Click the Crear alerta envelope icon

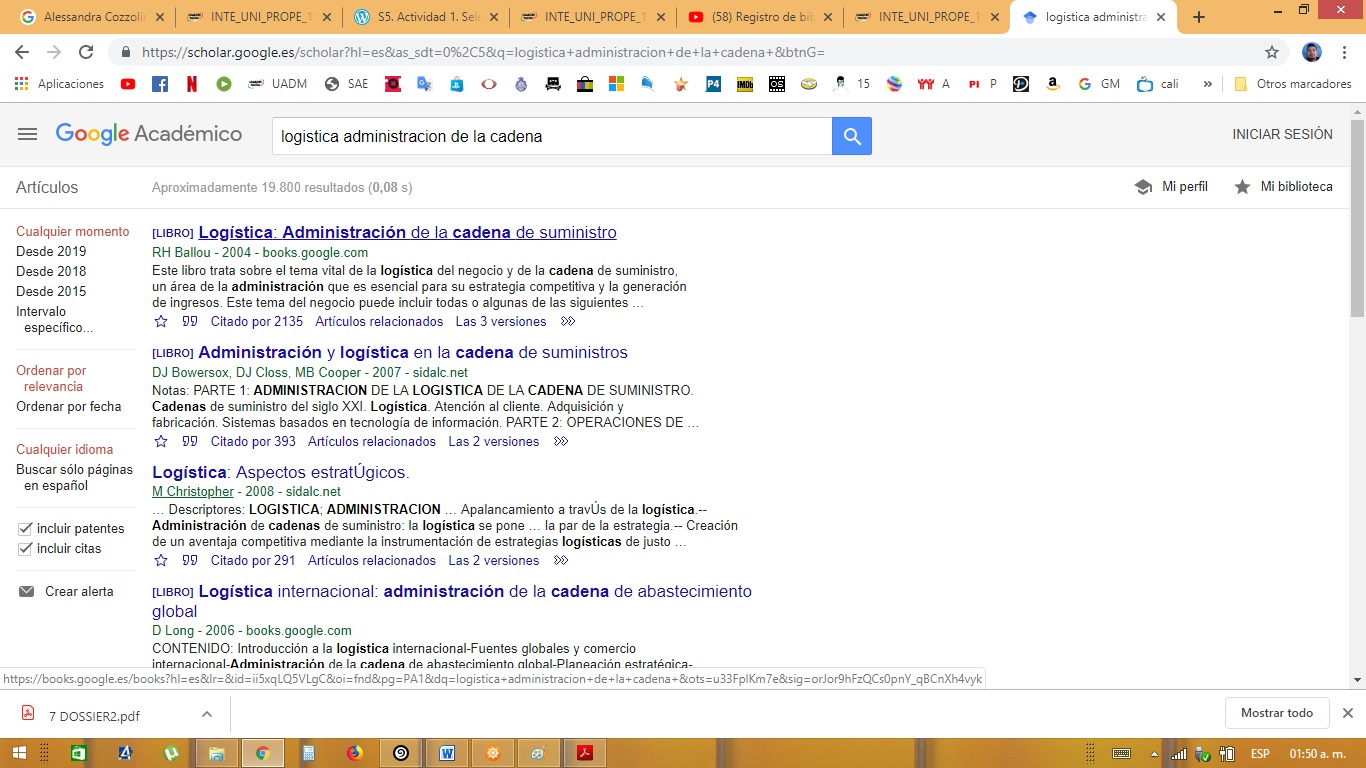click(27, 592)
